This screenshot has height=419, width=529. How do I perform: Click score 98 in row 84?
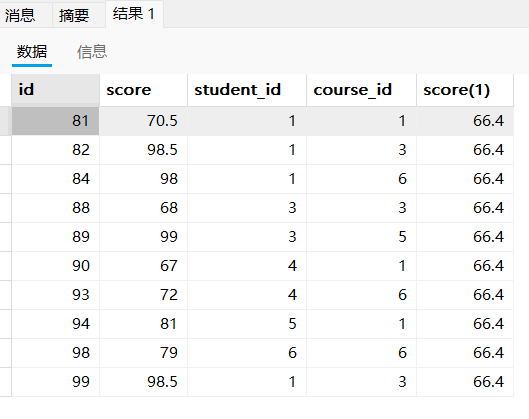[x=143, y=179]
